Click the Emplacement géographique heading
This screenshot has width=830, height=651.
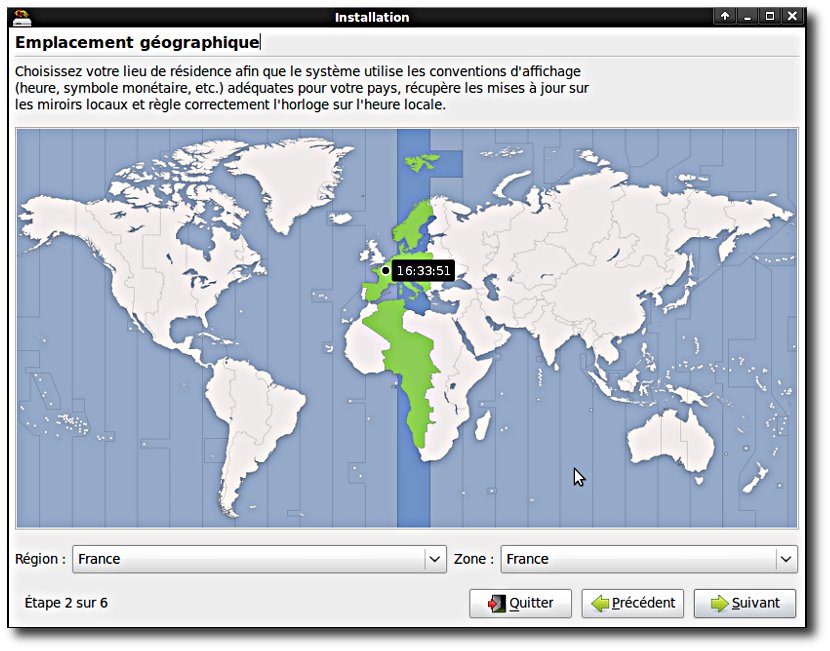(x=137, y=42)
